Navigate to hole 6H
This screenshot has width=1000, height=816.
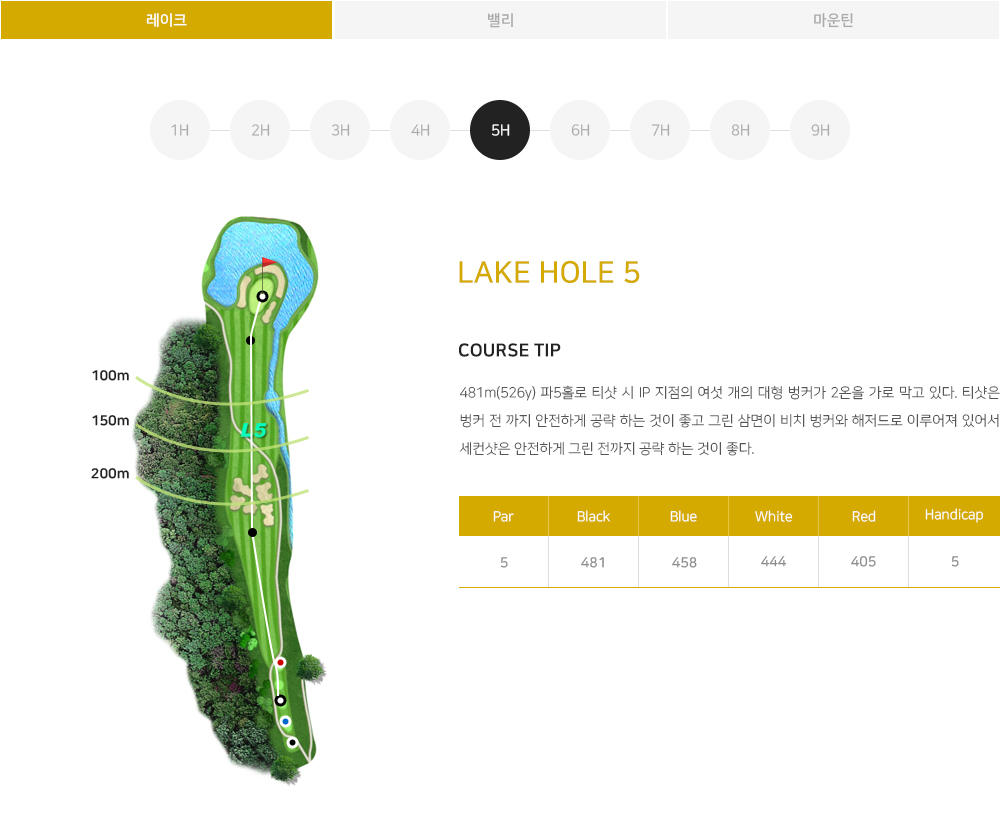580,130
